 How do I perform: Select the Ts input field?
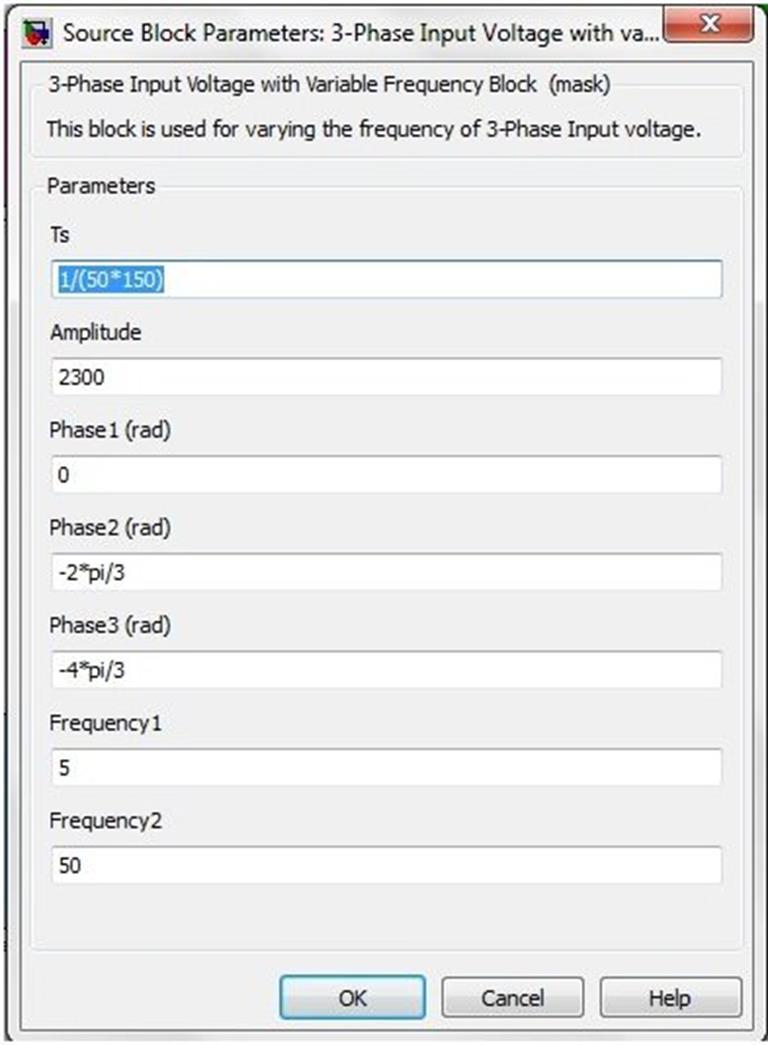385,280
